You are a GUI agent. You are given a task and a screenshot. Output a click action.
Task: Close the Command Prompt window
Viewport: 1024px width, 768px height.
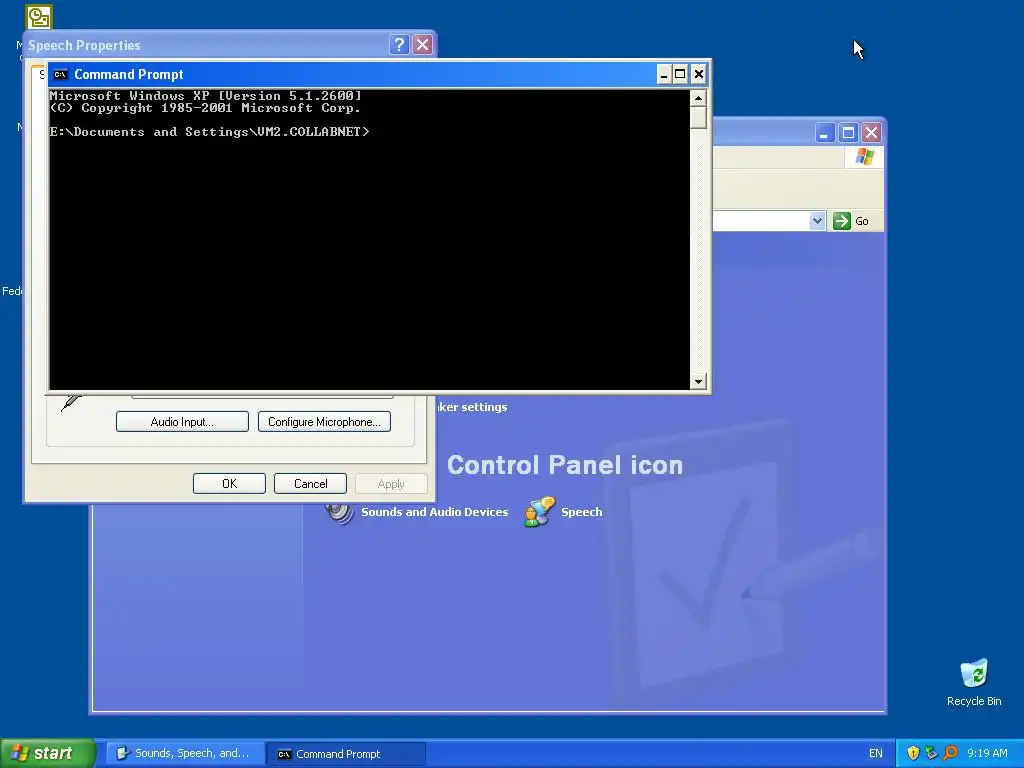698,74
